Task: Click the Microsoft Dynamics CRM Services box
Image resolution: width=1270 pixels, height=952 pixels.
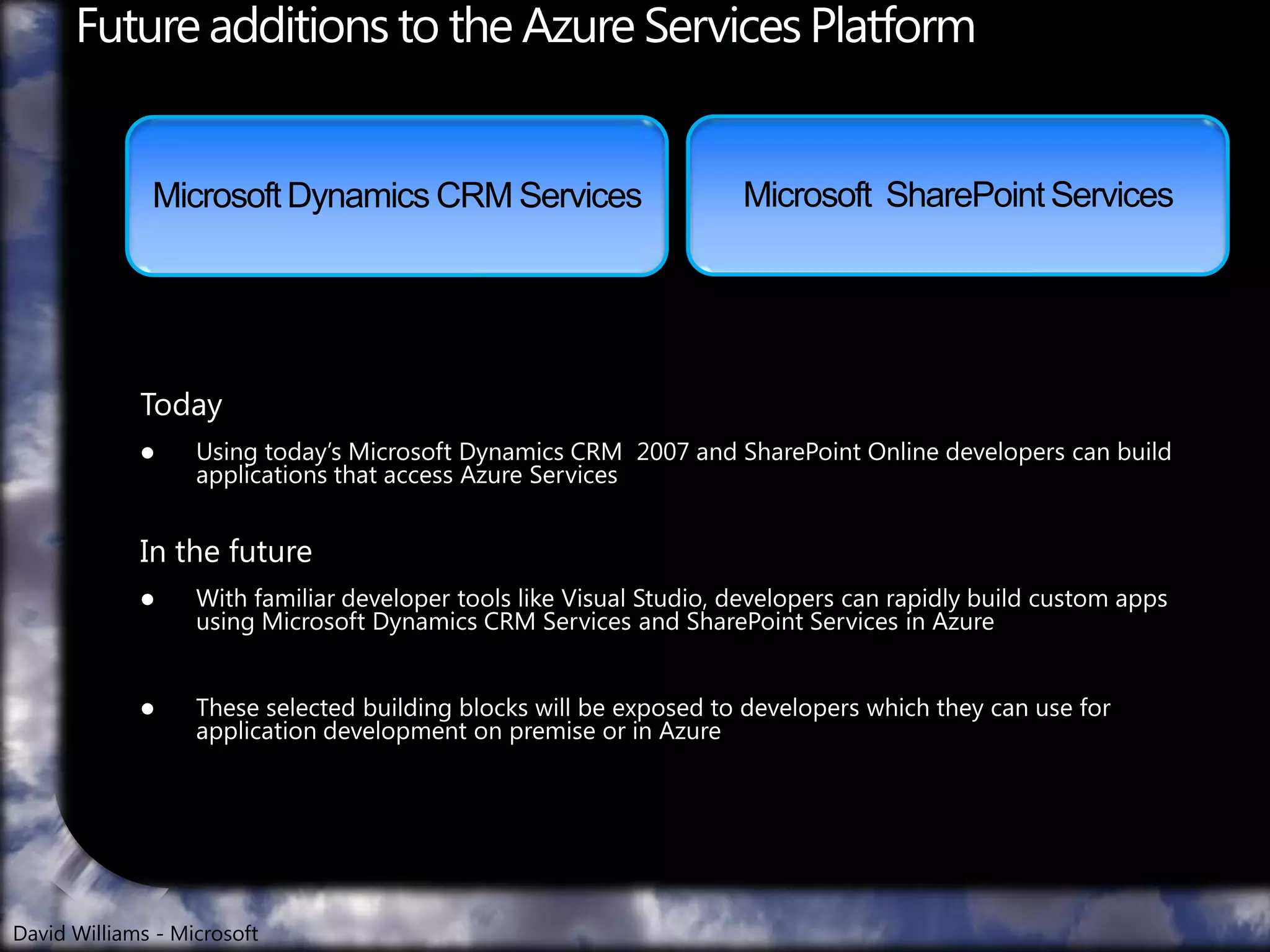Action: 397,196
